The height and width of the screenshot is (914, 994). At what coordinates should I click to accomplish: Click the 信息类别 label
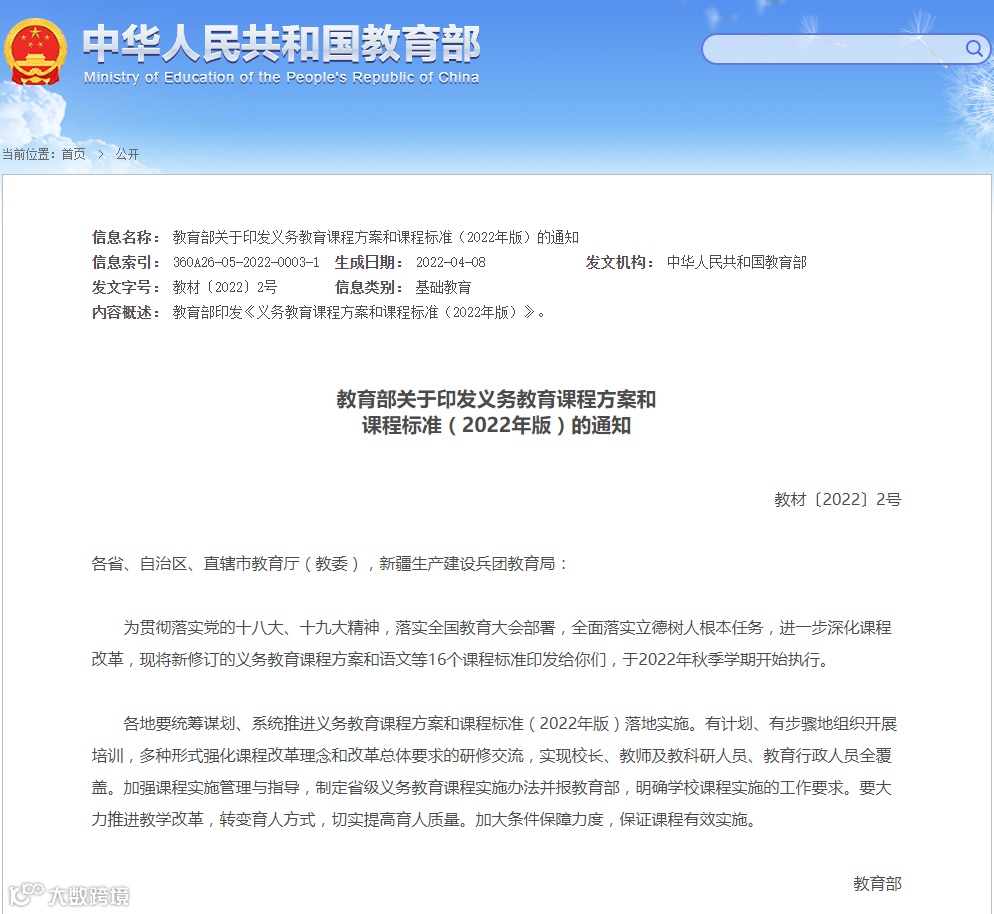tap(368, 288)
